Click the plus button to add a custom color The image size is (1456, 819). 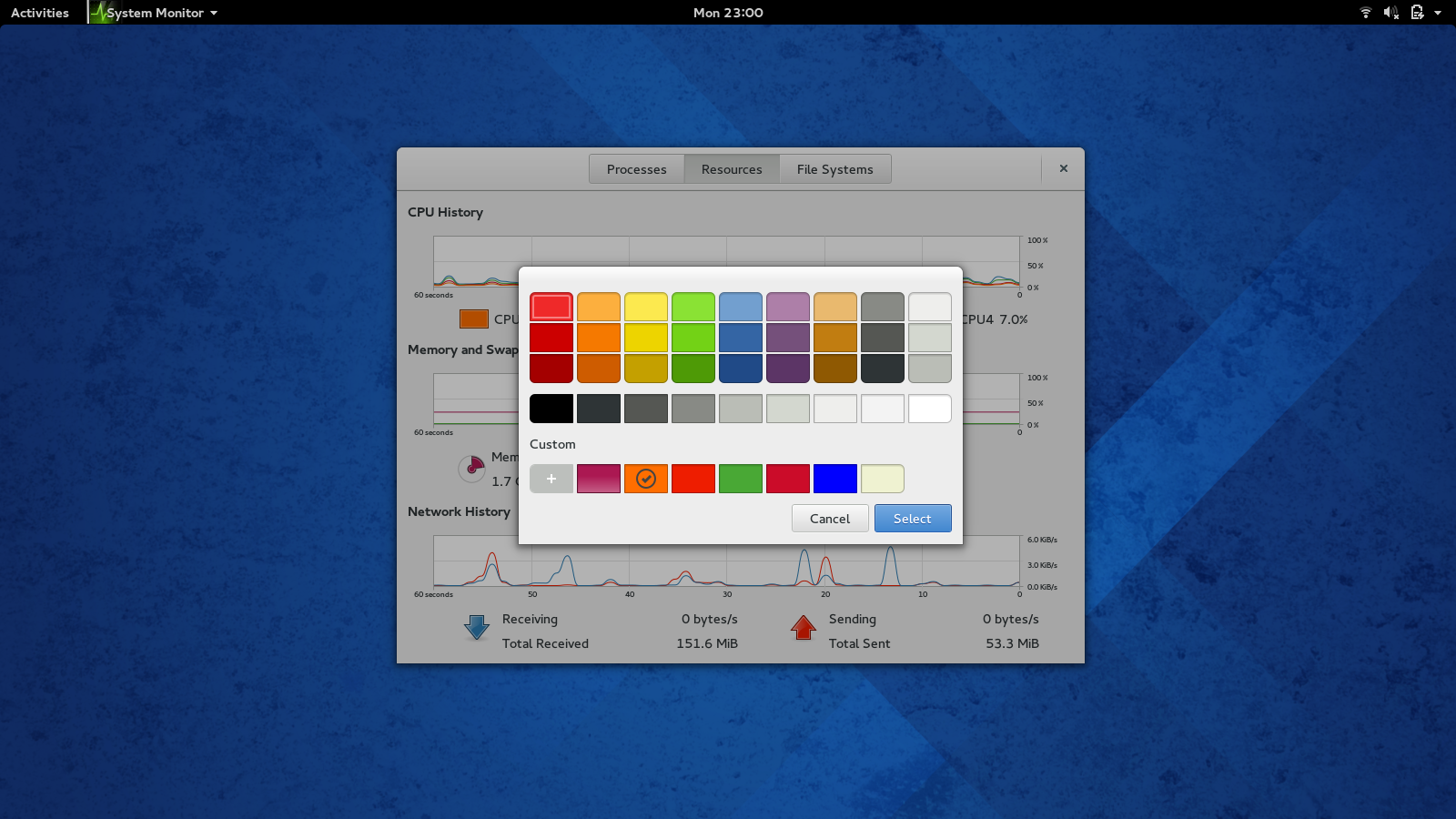551,478
